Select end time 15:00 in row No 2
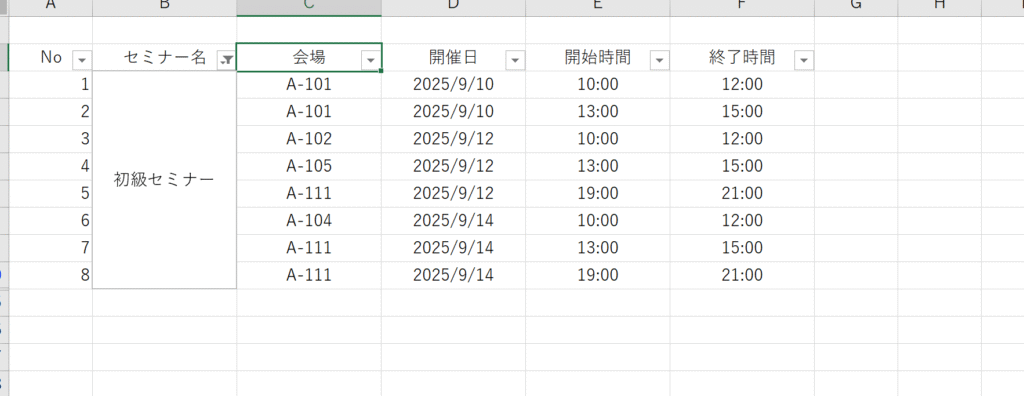 tap(742, 112)
